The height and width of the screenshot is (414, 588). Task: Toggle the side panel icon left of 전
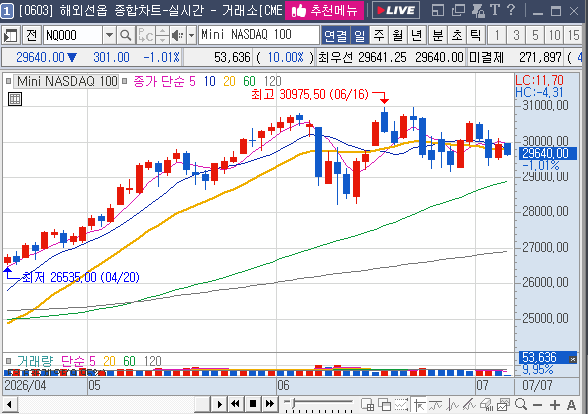10,36
